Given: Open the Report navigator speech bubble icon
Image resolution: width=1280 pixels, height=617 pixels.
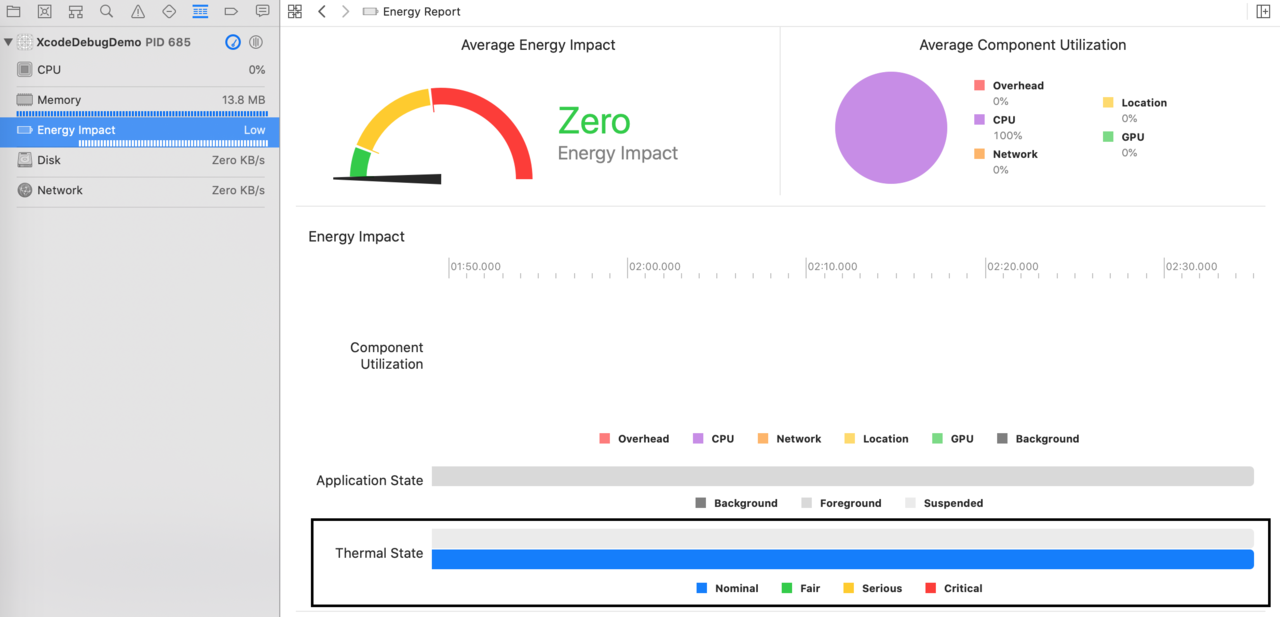Looking at the screenshot, I should (262, 12).
